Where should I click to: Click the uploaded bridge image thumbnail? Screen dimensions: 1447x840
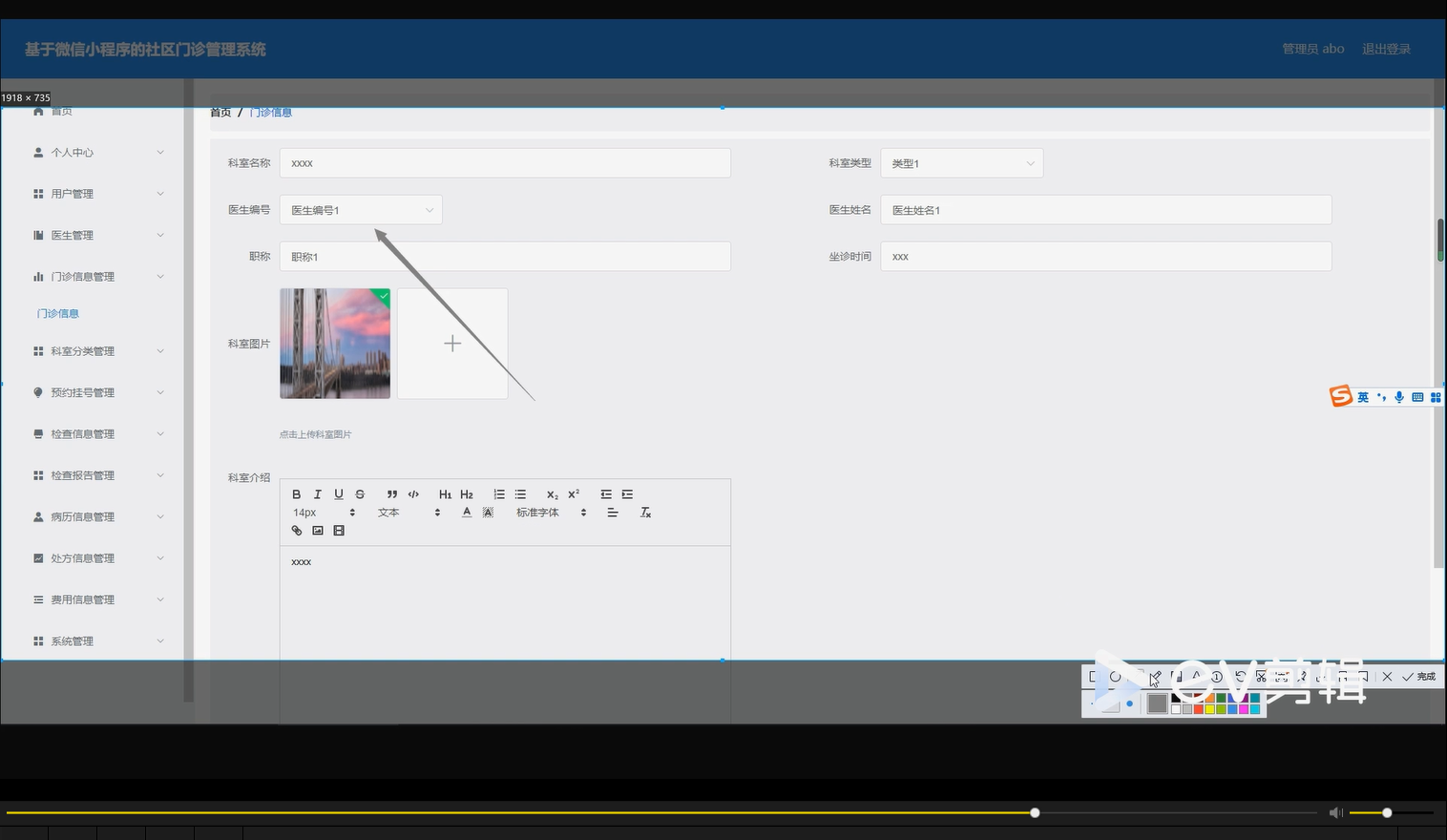335,344
